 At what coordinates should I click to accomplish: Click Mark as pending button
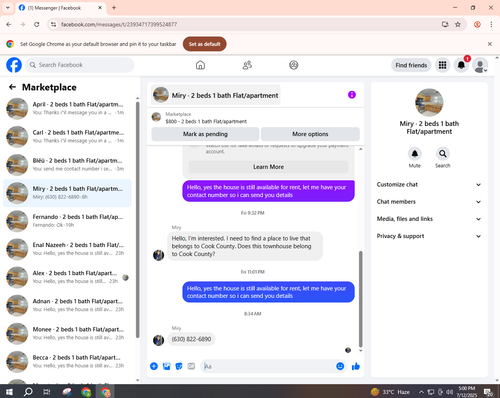[x=205, y=134]
